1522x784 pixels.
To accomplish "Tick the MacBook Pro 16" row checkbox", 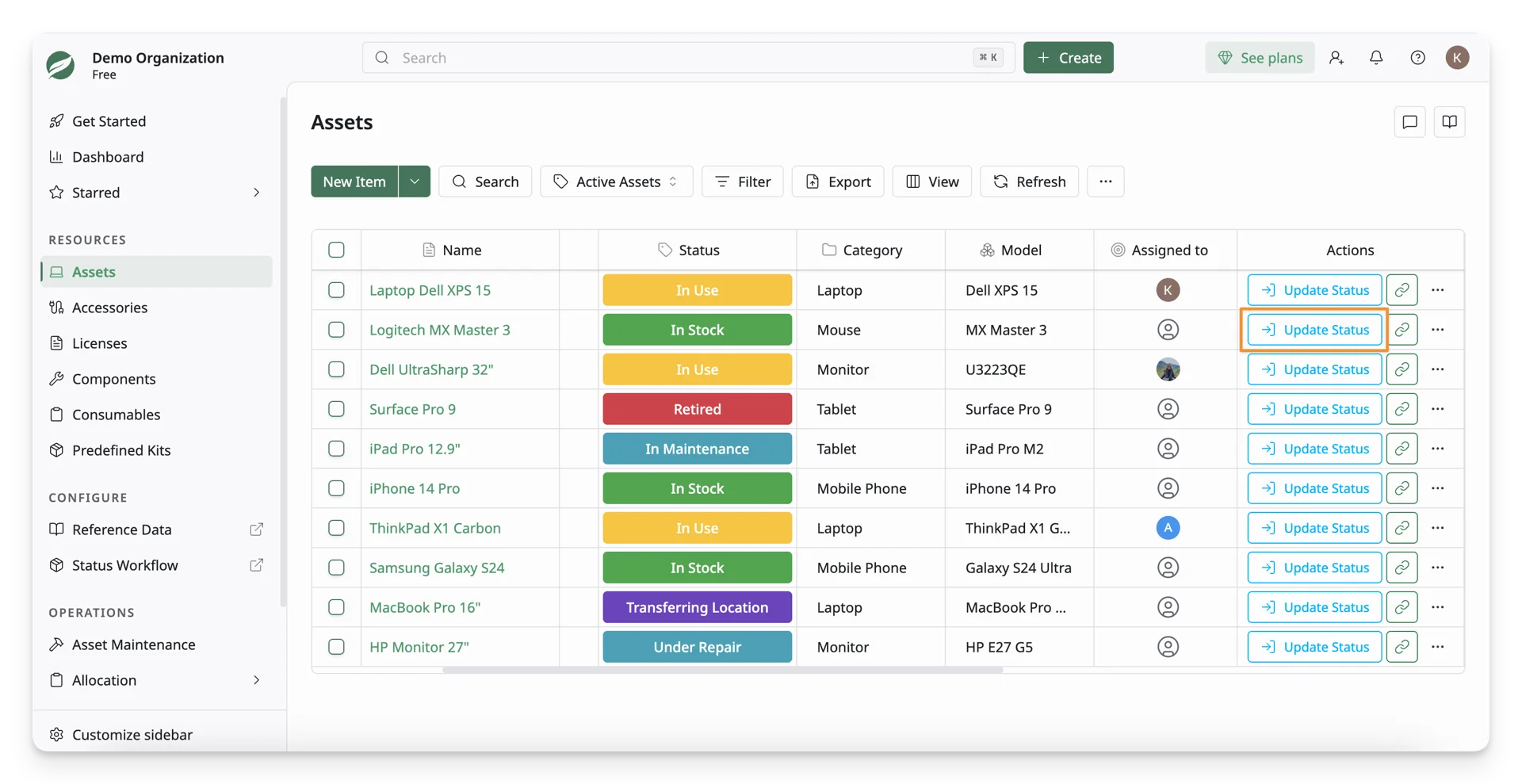I will [x=336, y=606].
